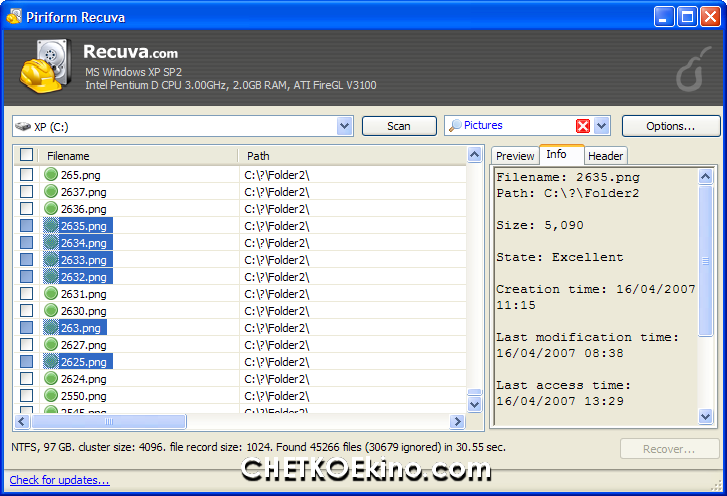
Task: Click file list scroll up arrow
Action: tap(474, 154)
